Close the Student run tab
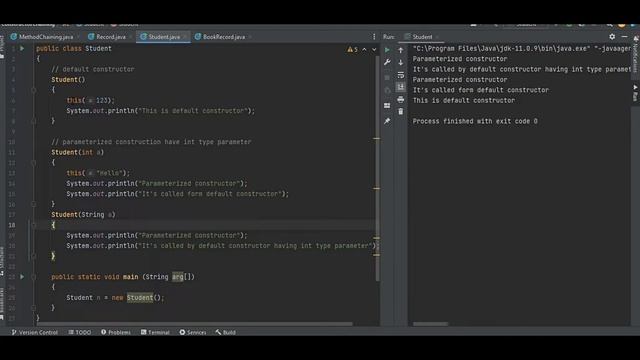Viewport: 640px width, 360px height. [x=437, y=37]
